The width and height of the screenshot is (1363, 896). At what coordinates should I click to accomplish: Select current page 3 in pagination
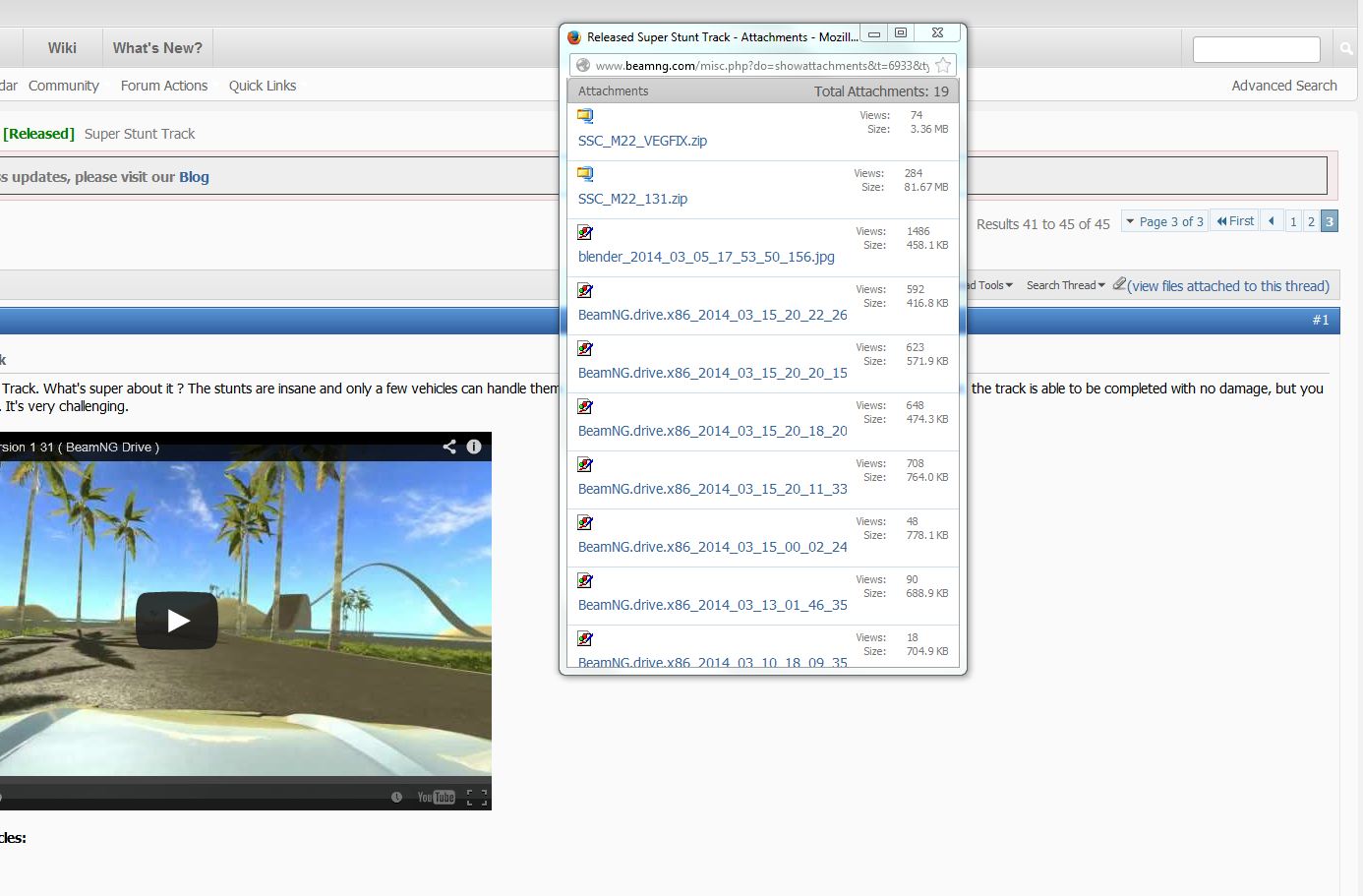point(1330,221)
